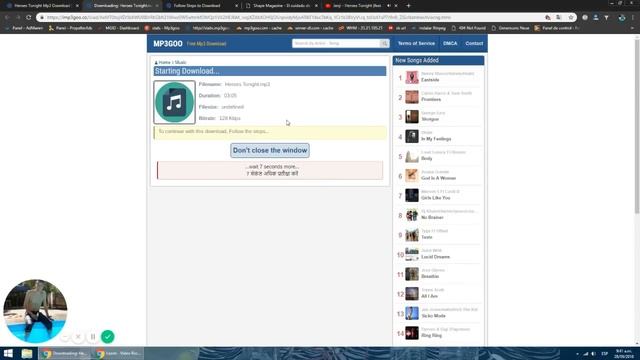The width and height of the screenshot is (640, 360).
Task: Click the MP3GOO logo
Action: pyautogui.click(x=168, y=44)
